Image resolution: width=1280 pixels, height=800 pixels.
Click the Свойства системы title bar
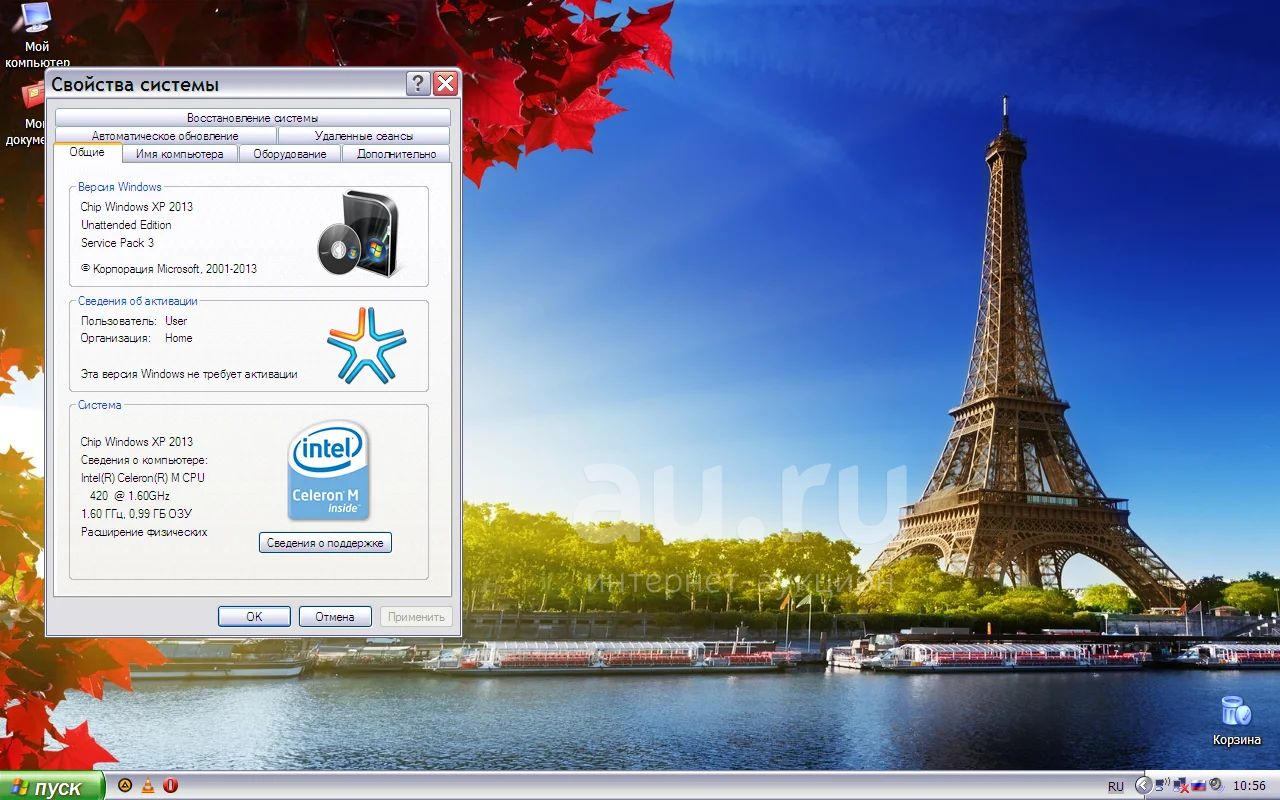pyautogui.click(x=226, y=84)
